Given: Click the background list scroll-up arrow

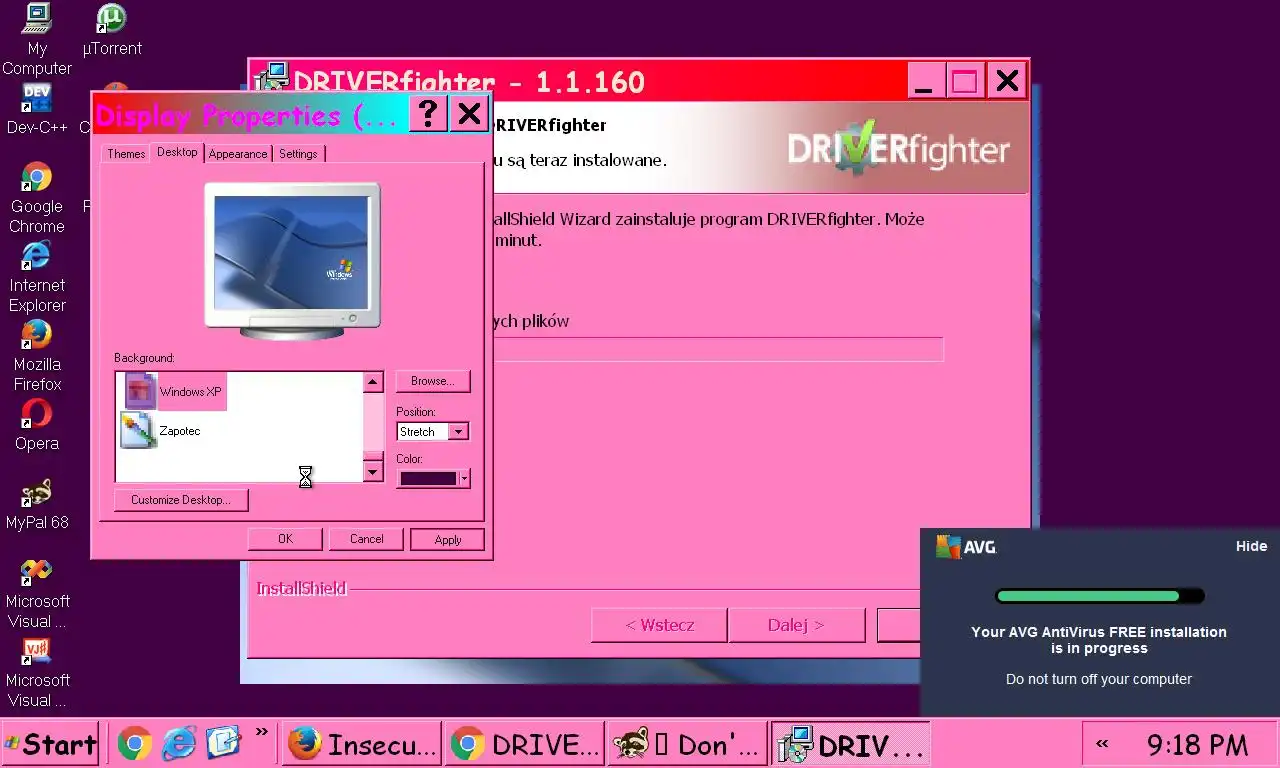Looking at the screenshot, I should click(x=373, y=382).
